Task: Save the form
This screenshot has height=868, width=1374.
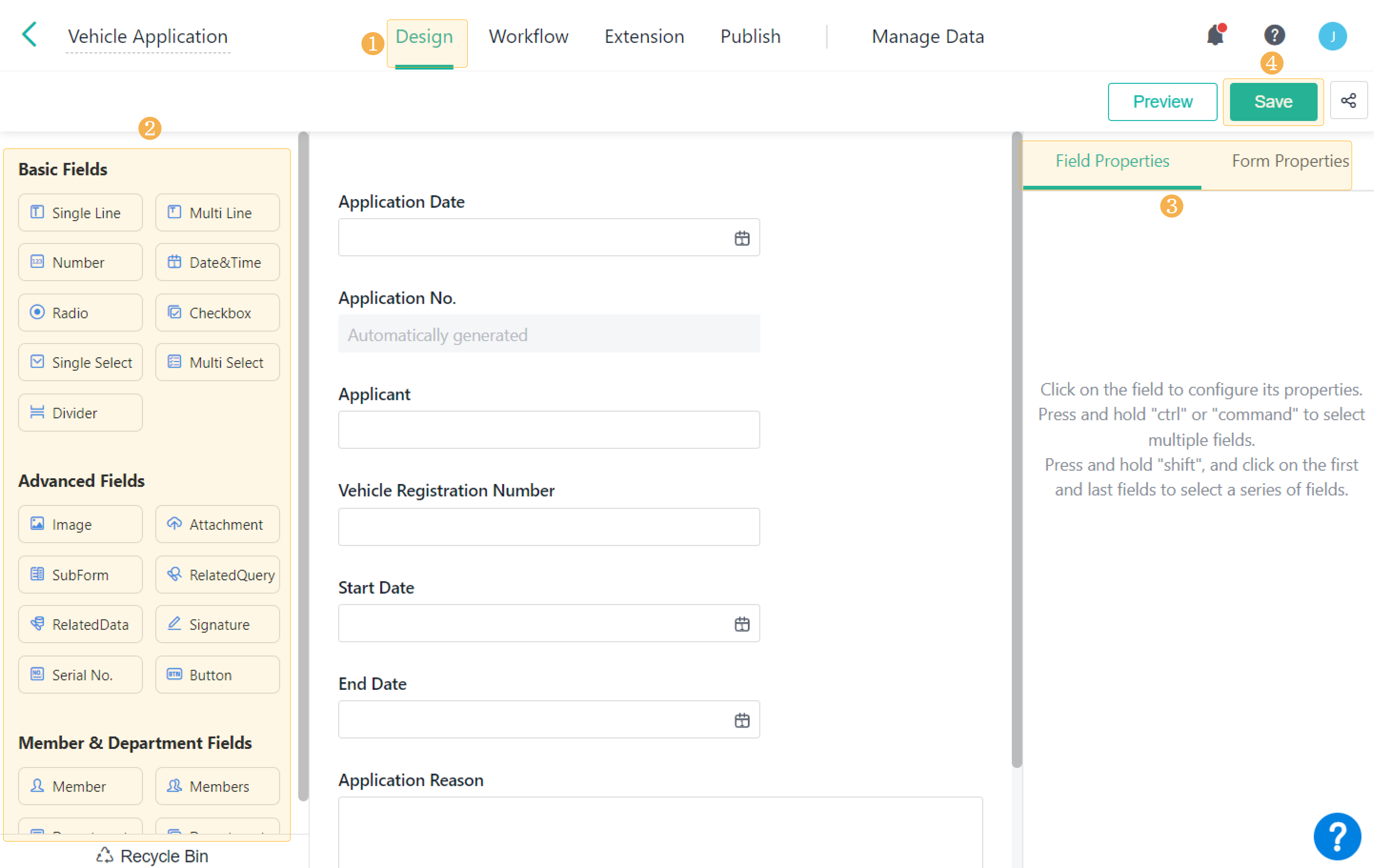Action: [1273, 102]
